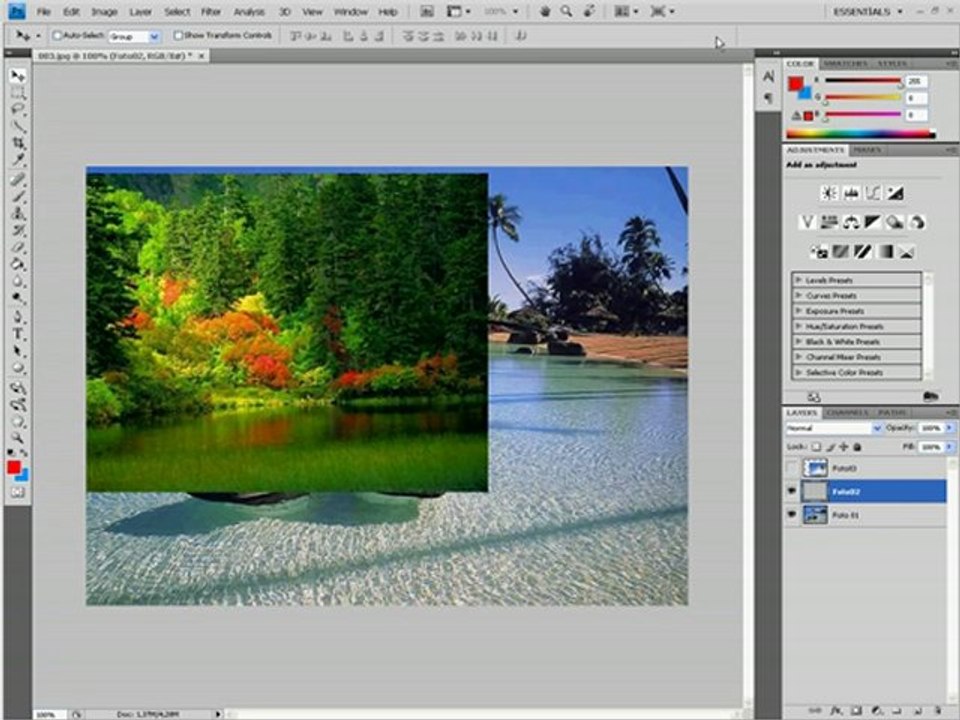Expand Exposure Presets

tap(798, 310)
